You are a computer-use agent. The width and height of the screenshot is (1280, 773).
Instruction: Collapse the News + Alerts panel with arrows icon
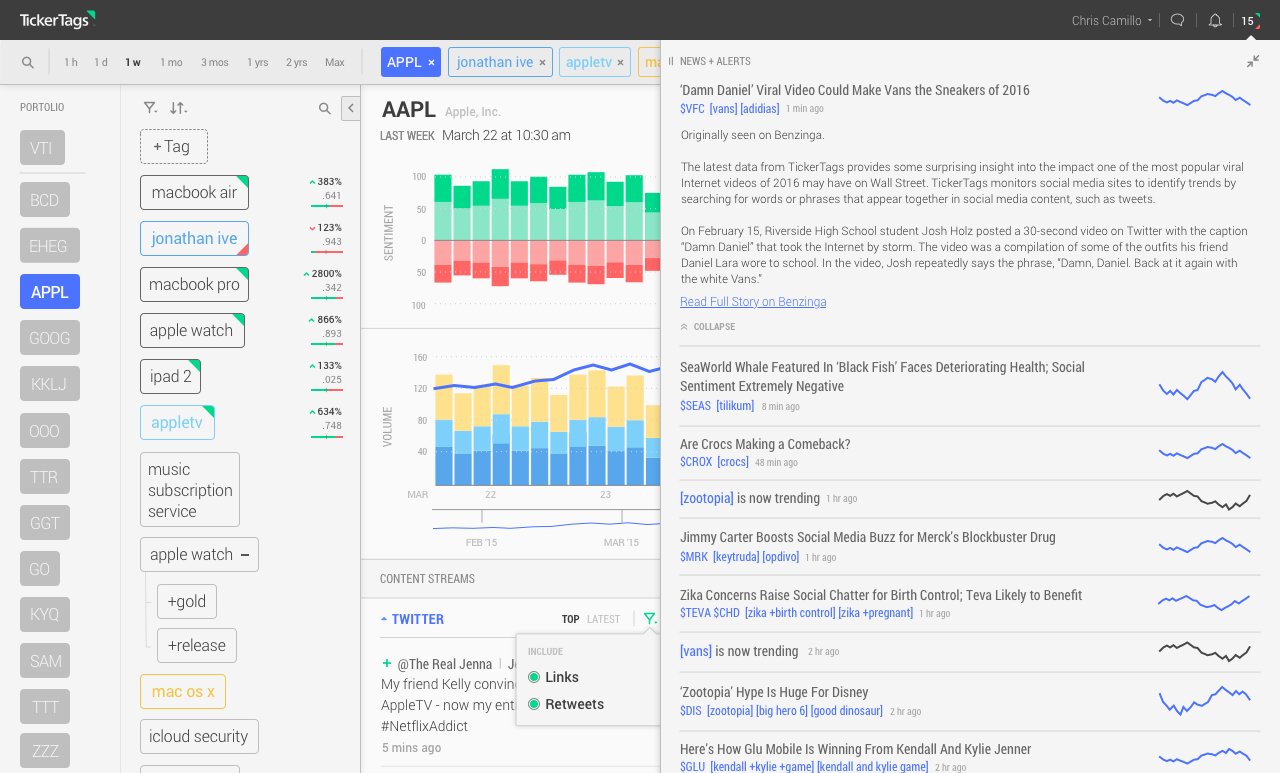click(1253, 61)
